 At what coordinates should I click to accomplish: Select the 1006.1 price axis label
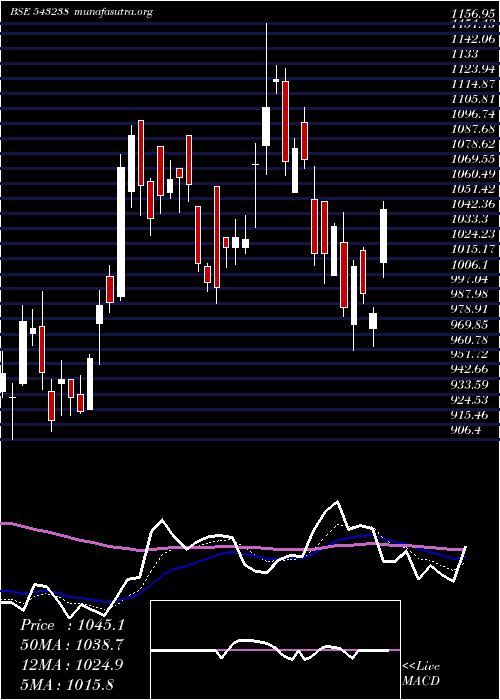[469, 264]
